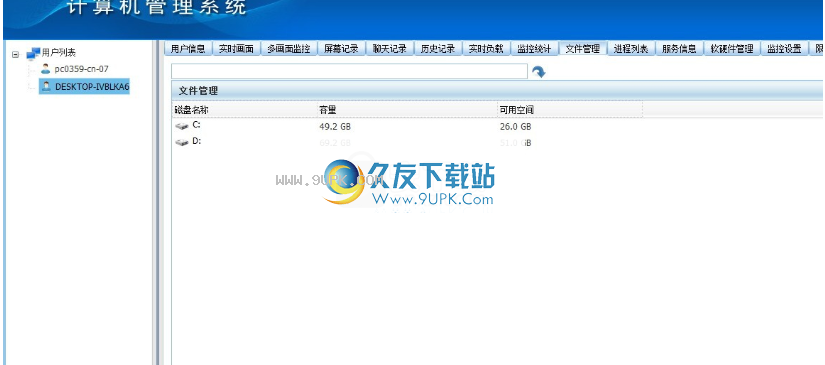
Task: Select pc0359-cn-07 in user list
Action: (82, 69)
